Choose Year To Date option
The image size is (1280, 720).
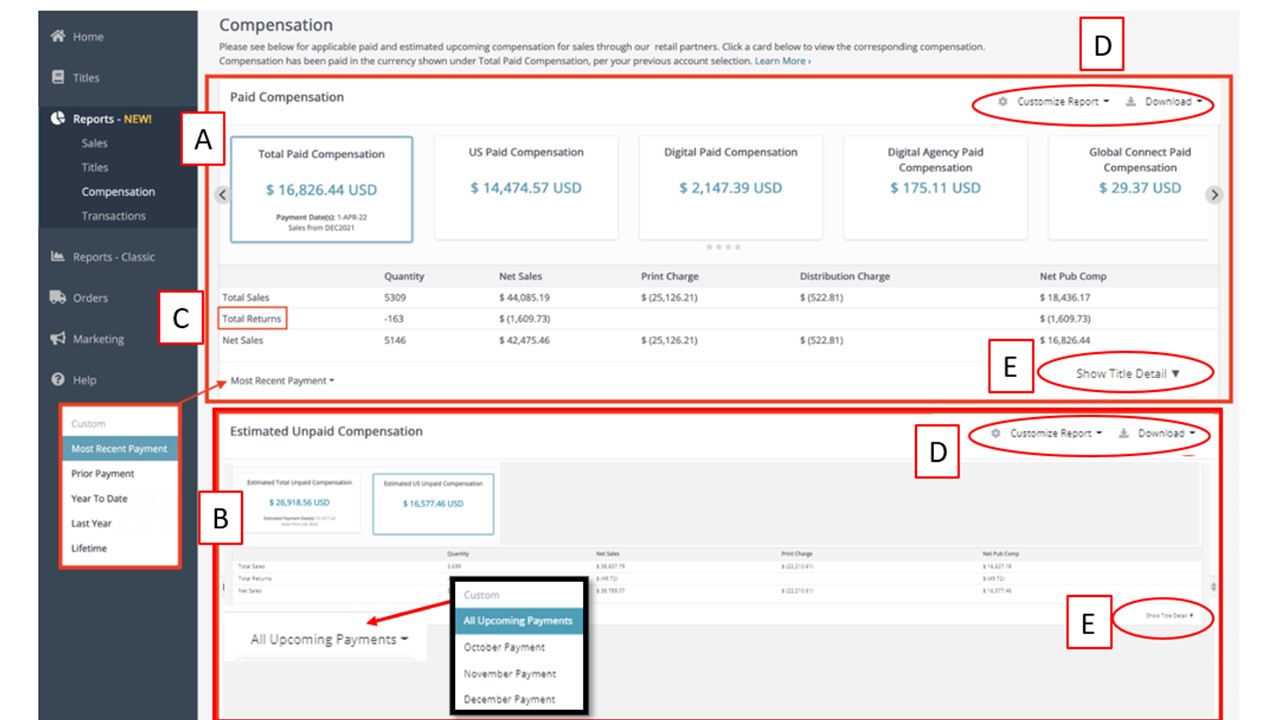[119, 498]
